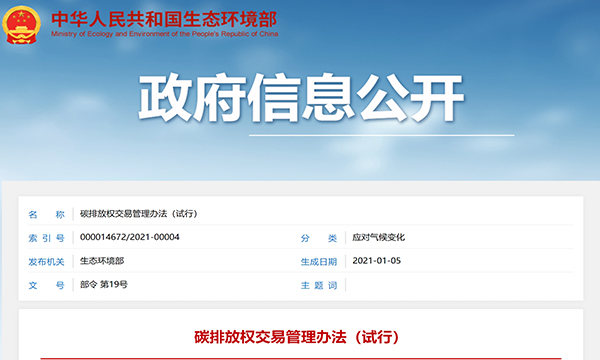Select the 名称 field label
This screenshot has width=600, height=360.
point(46,214)
